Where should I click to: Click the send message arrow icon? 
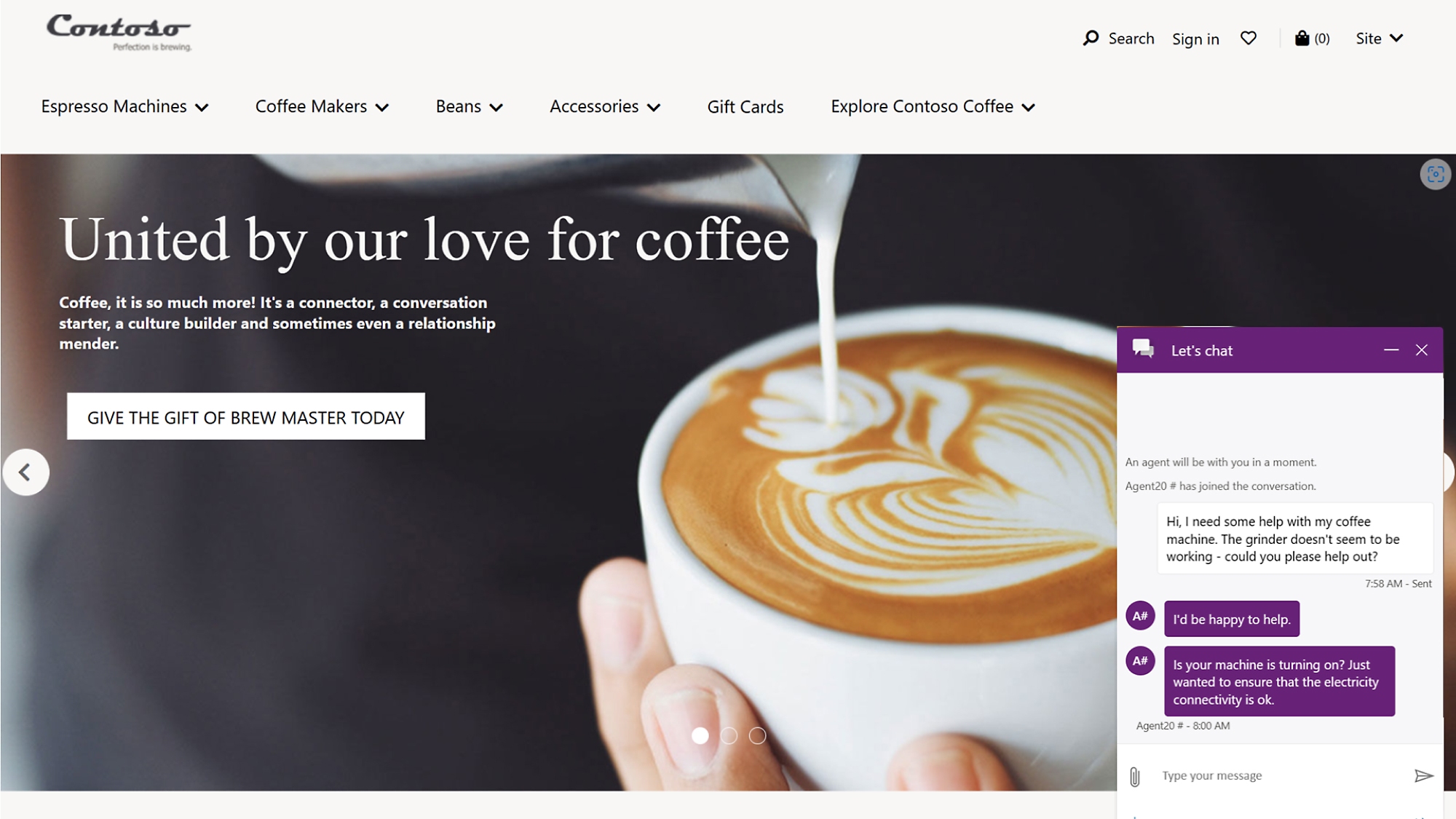1423,775
